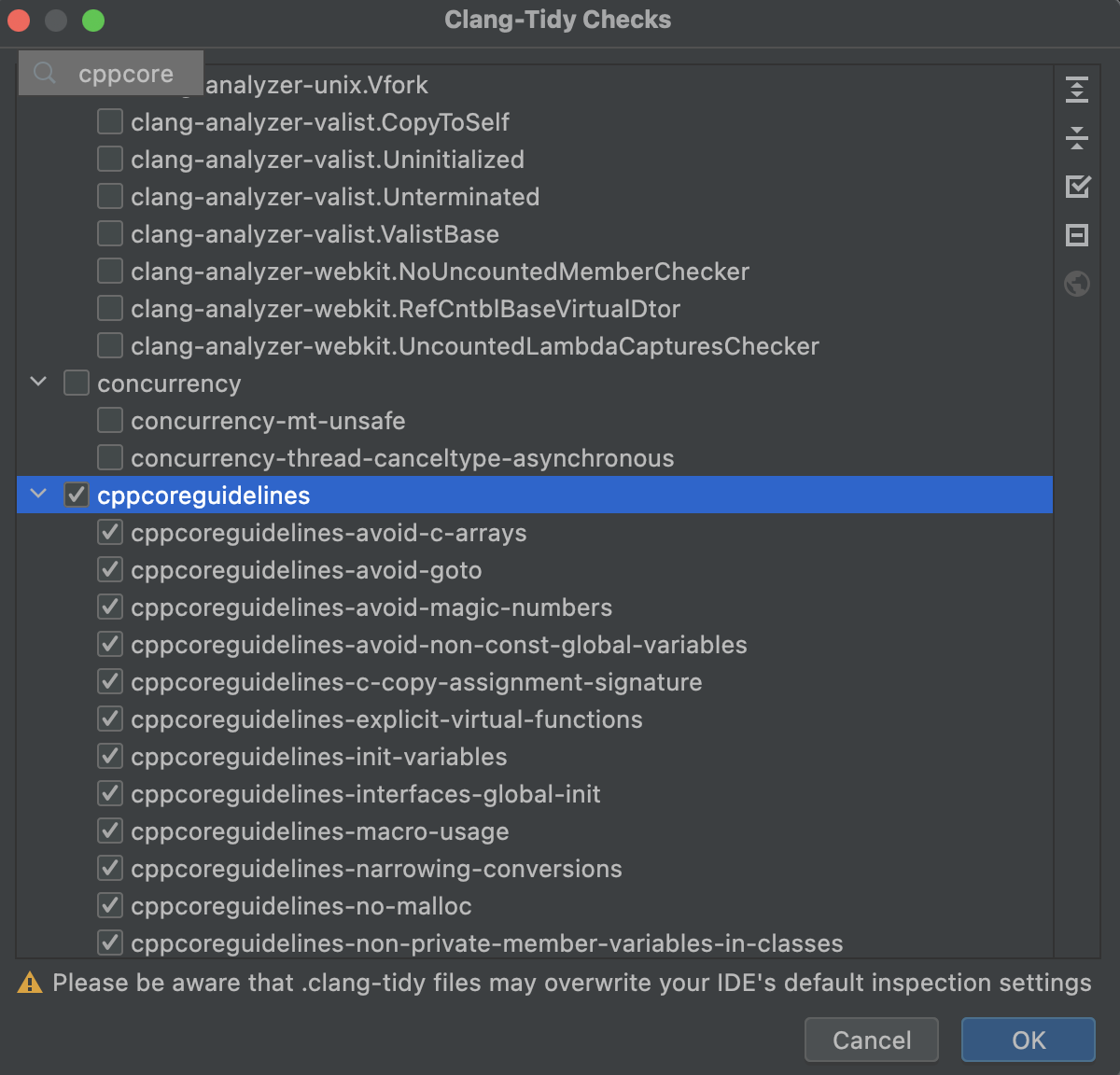
Task: Click the .clang-tidy files warning message
Action: 572,983
